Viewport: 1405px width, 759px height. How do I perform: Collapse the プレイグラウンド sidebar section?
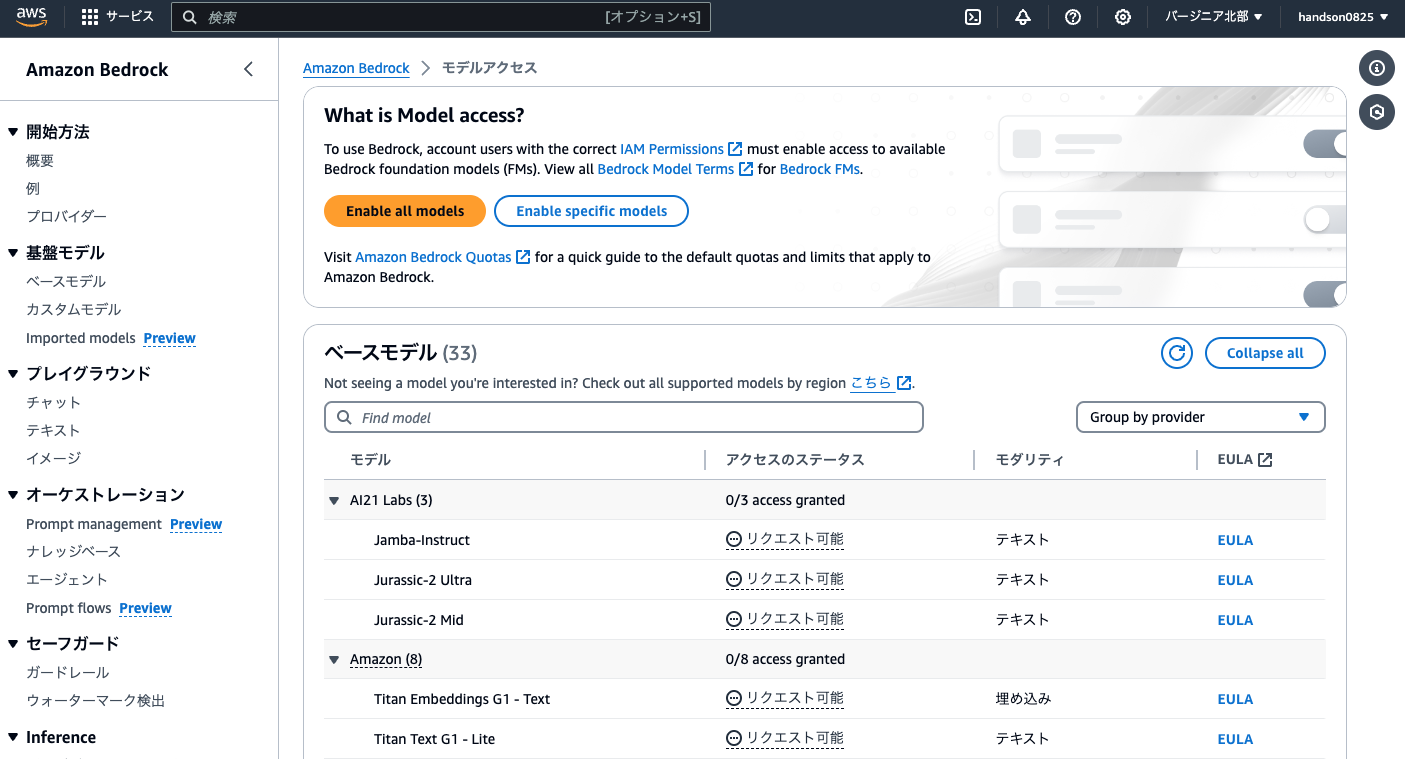pos(13,374)
